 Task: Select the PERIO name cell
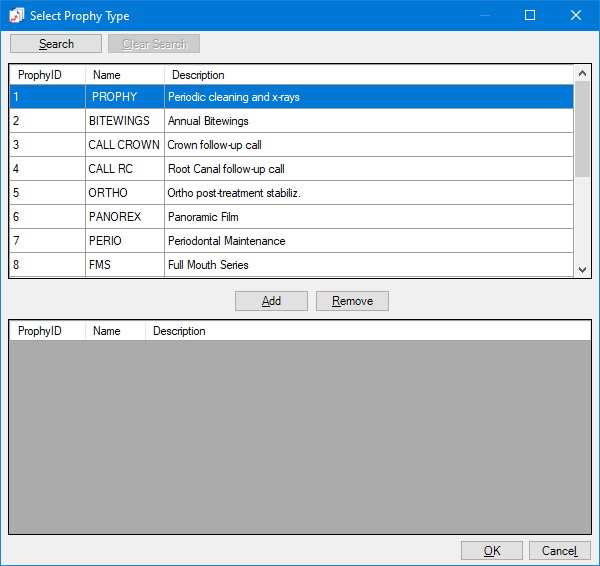[125, 241]
